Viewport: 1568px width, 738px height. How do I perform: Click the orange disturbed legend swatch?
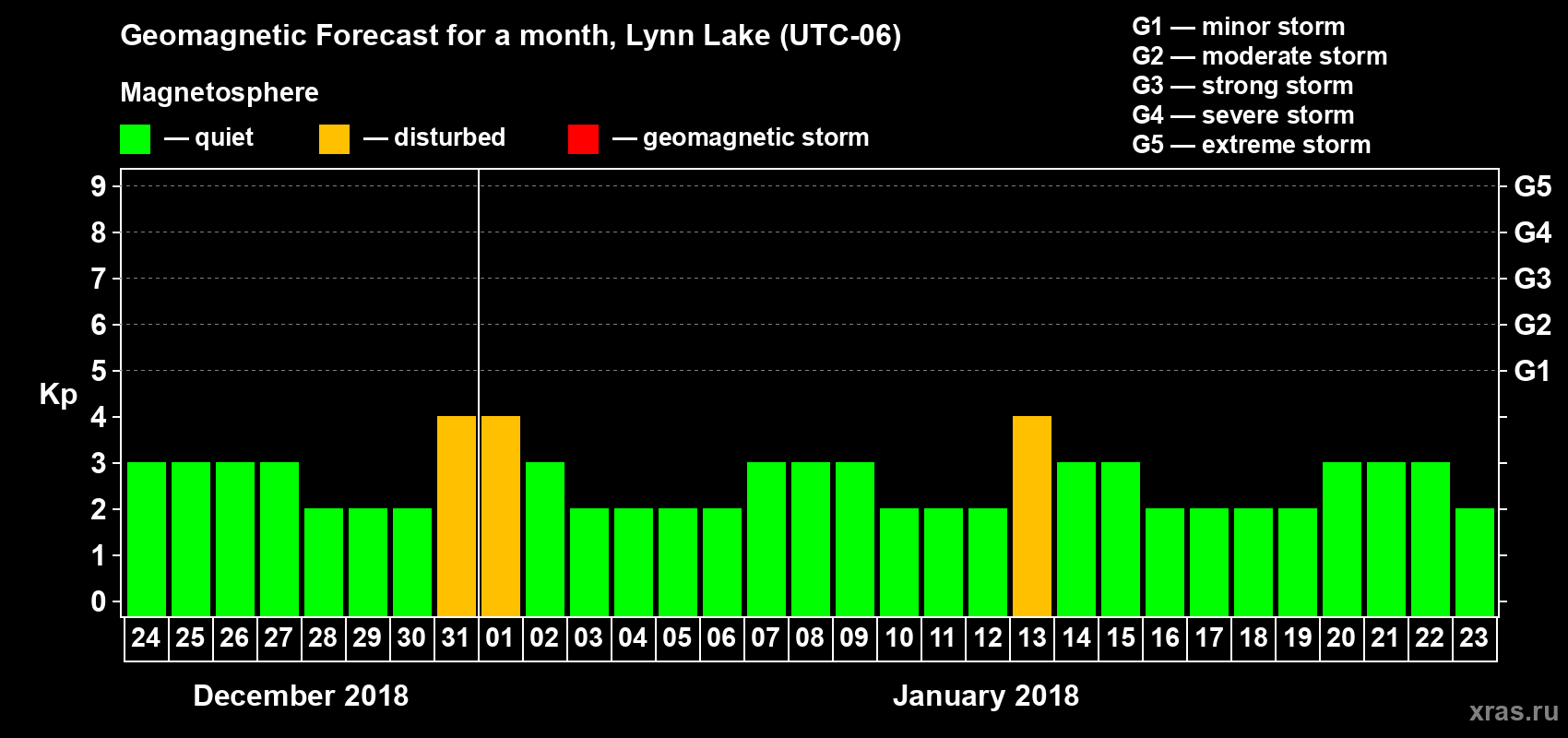point(334,139)
